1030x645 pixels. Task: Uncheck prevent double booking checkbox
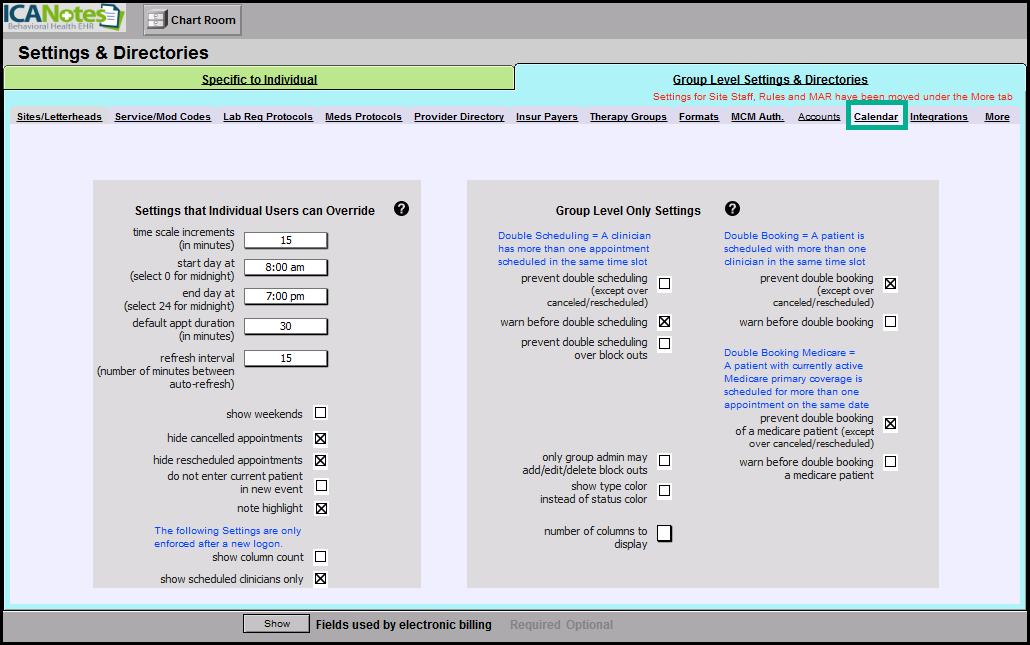(x=890, y=284)
